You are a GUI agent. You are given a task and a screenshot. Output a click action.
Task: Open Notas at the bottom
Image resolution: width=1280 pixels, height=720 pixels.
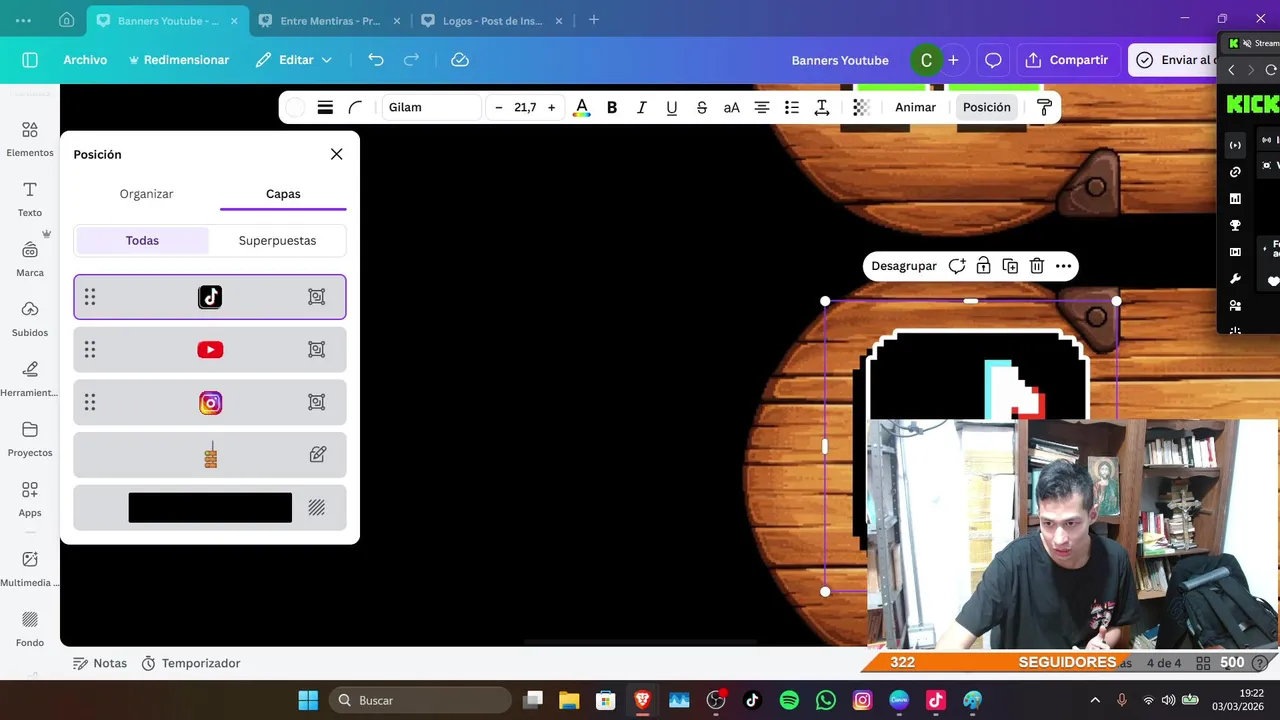click(x=100, y=663)
